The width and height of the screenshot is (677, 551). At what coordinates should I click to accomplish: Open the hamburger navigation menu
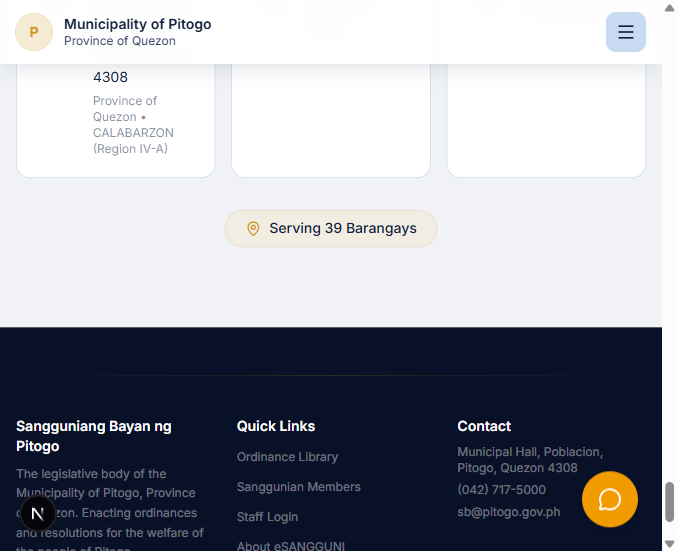[x=626, y=32]
